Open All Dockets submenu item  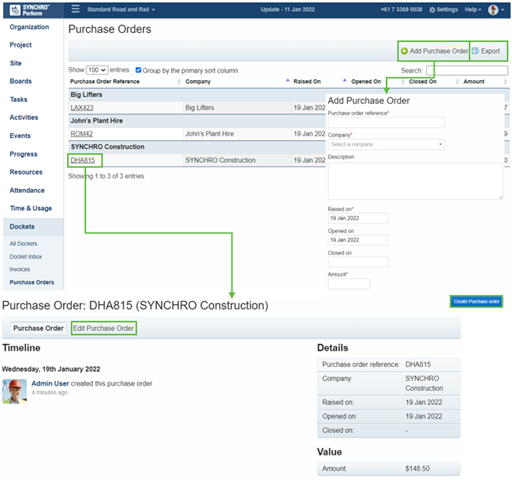[23, 244]
